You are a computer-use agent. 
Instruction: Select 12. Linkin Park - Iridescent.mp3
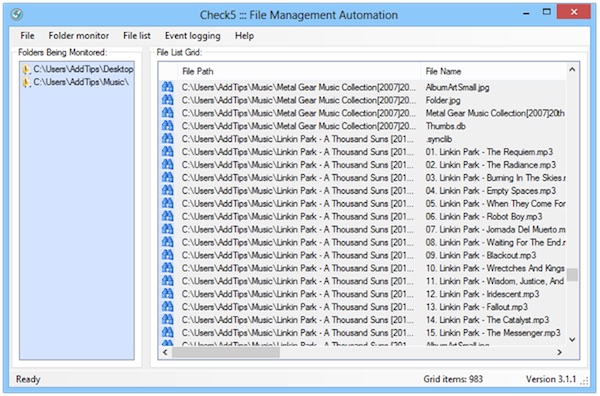point(482,294)
